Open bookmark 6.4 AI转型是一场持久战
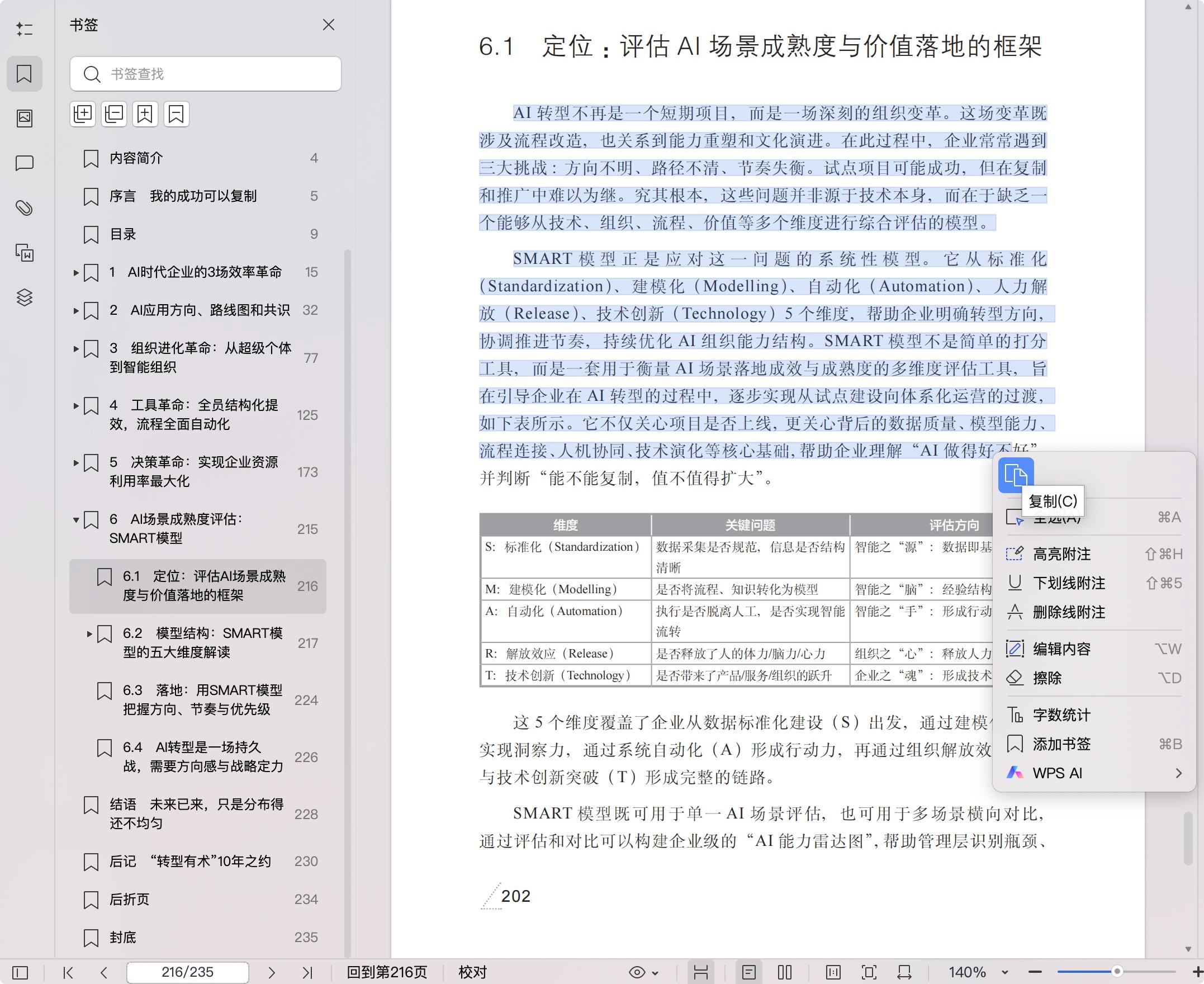 coord(198,757)
